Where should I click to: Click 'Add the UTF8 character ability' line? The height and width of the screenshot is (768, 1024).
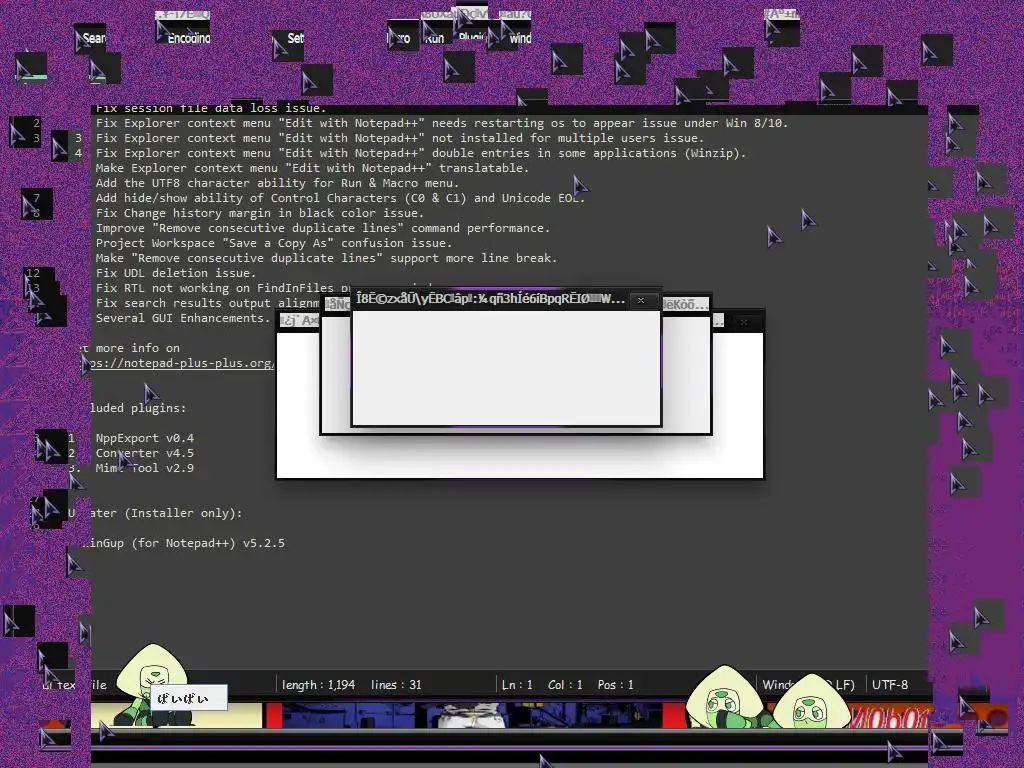tap(277, 183)
